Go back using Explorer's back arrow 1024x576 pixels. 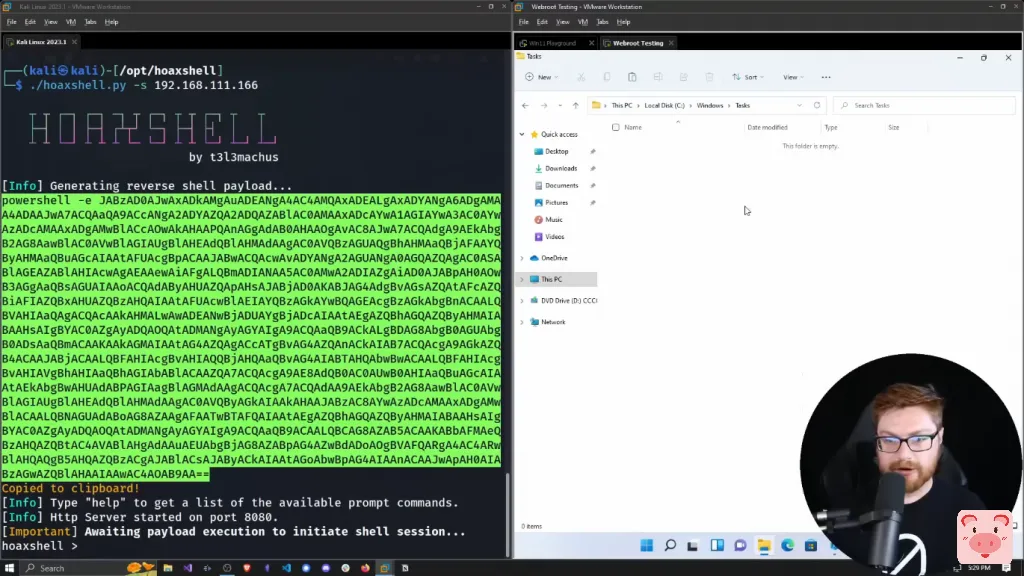[x=525, y=105]
